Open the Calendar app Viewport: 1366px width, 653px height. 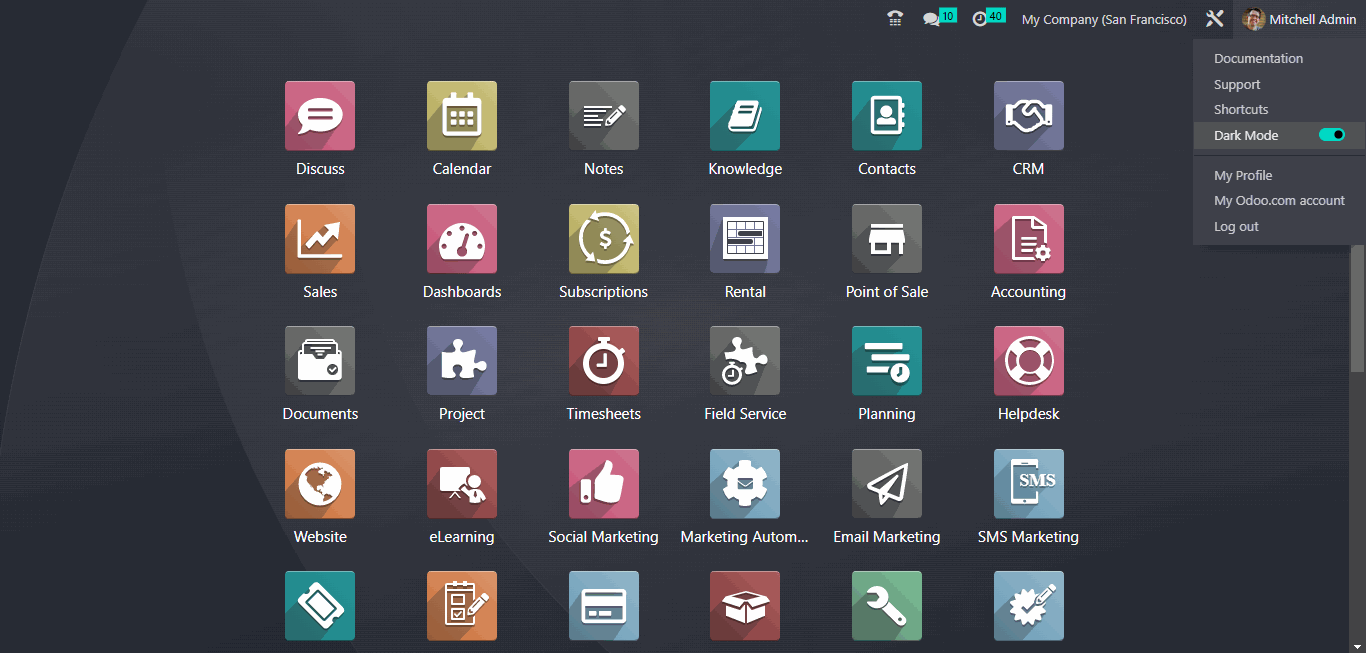[461, 115]
